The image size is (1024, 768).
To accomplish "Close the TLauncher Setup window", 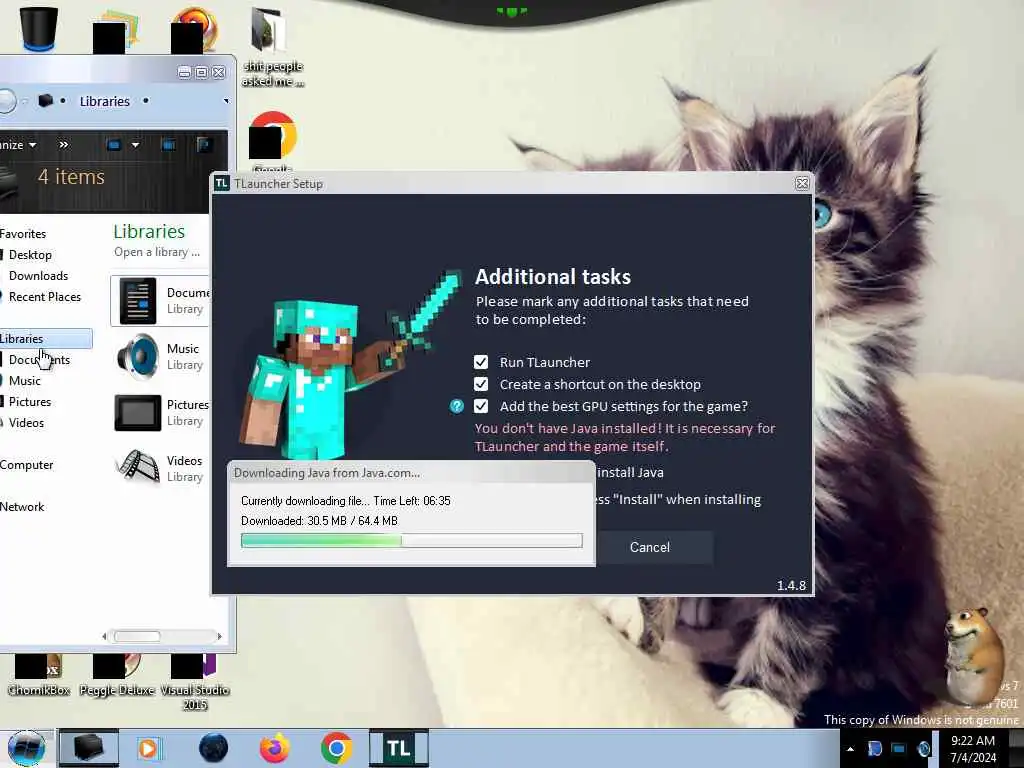I will click(802, 184).
